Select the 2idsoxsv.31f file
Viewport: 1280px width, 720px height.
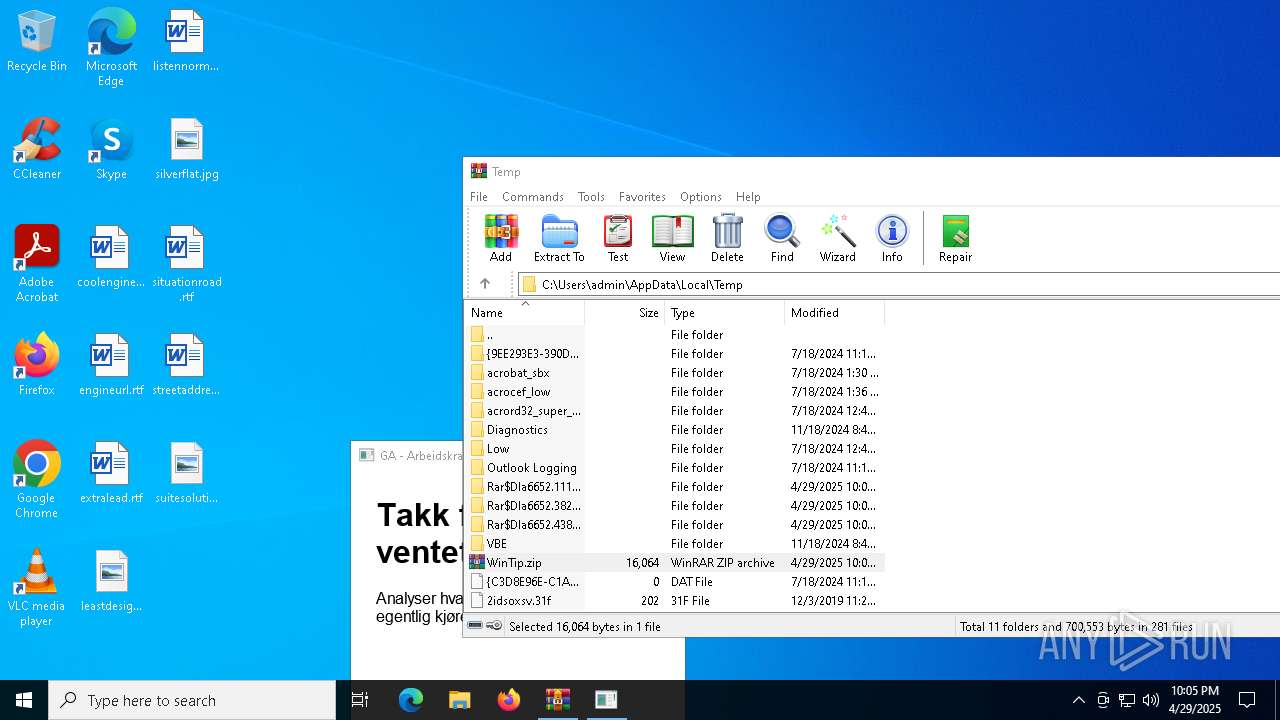[675, 601]
